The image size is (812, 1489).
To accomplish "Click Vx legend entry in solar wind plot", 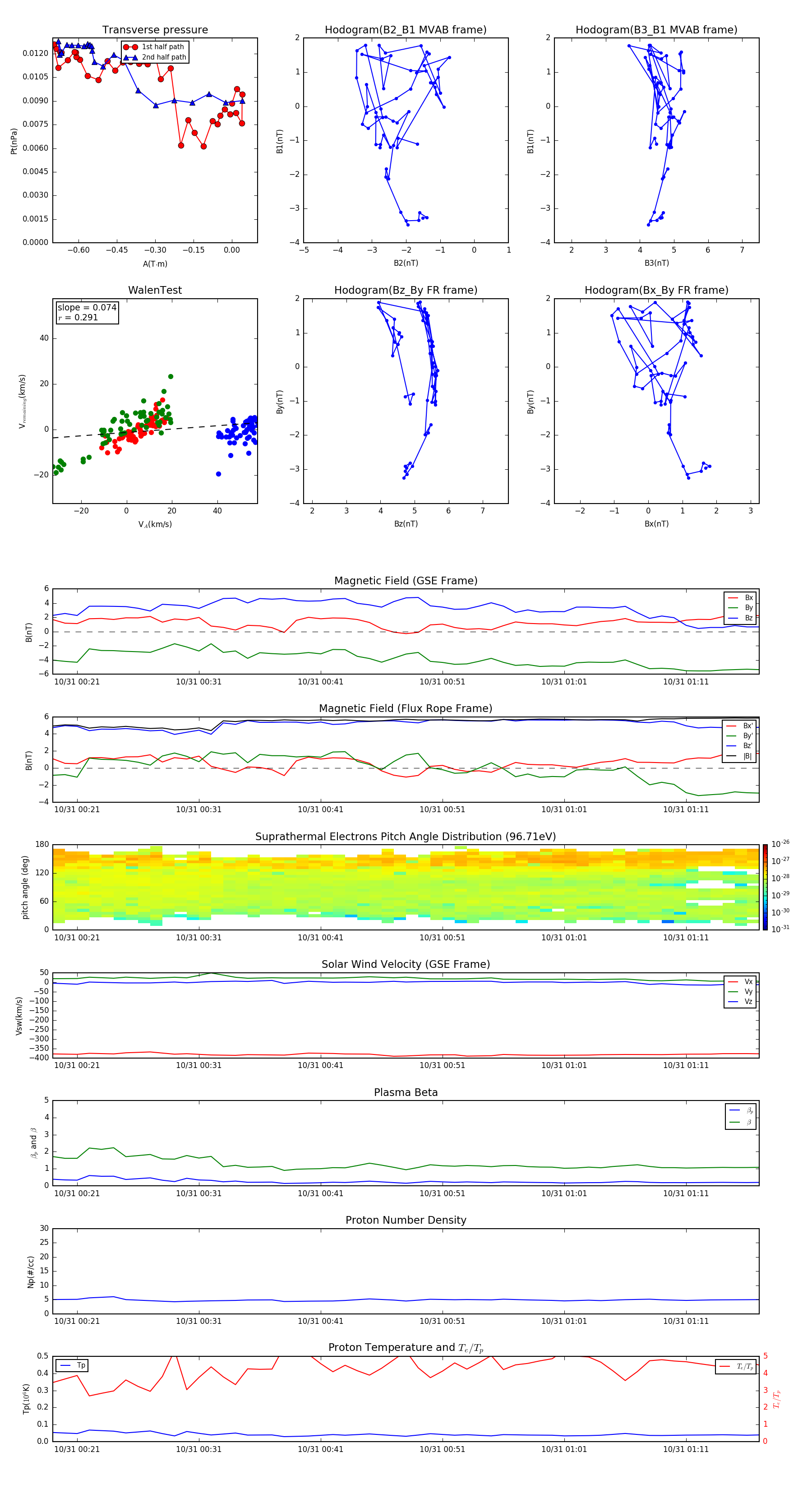I will pyautogui.click(x=740, y=981).
